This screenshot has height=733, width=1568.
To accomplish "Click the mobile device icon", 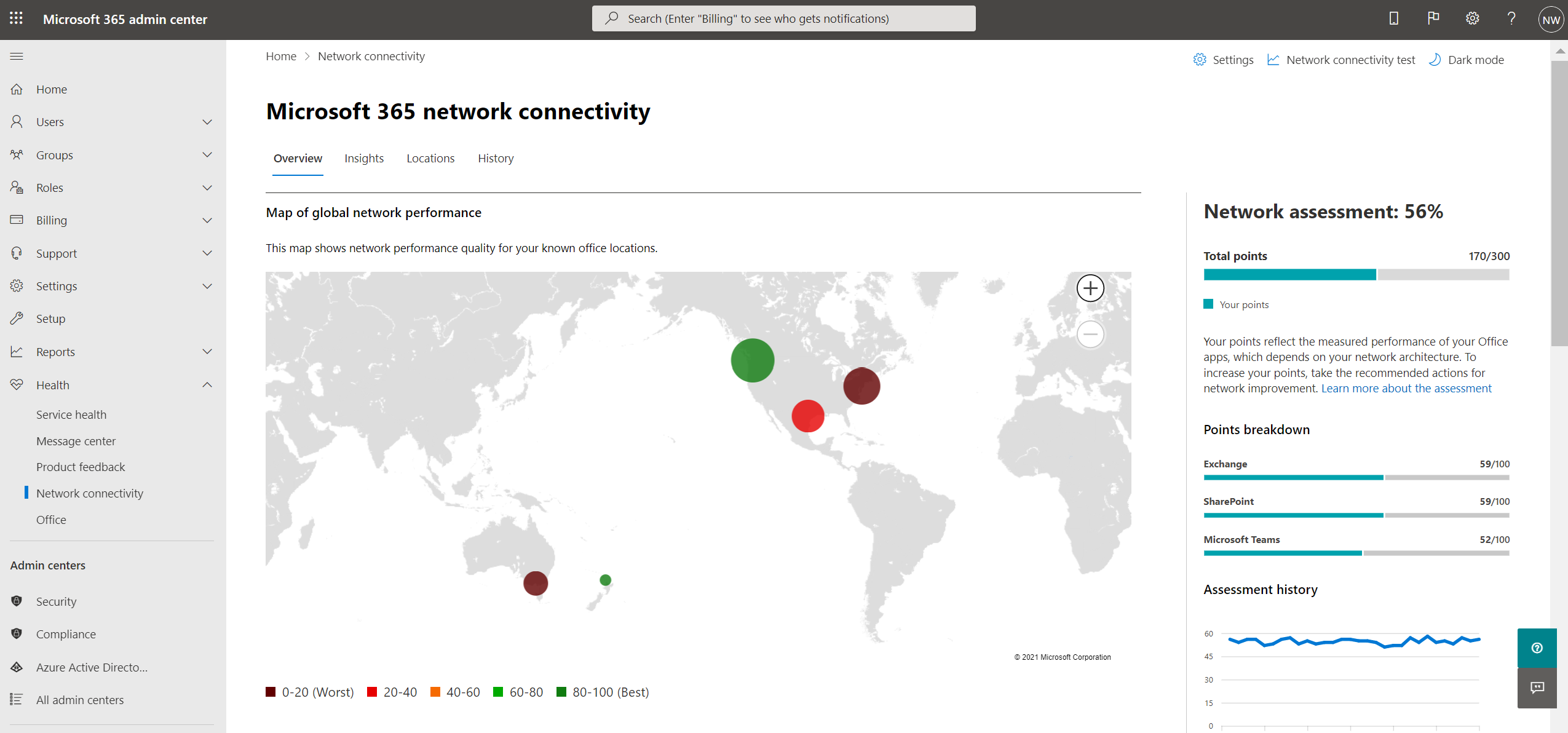I will [x=1392, y=19].
